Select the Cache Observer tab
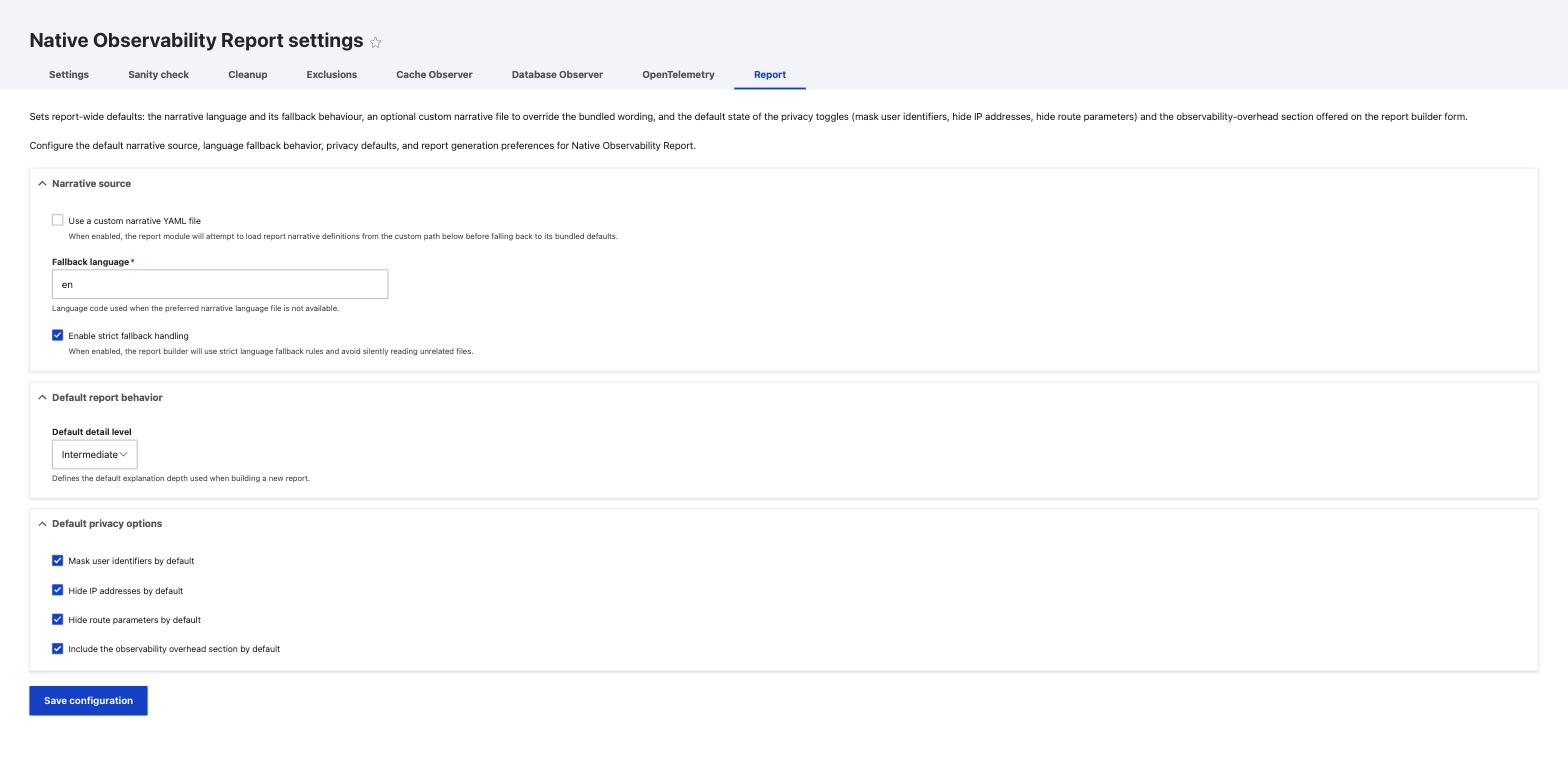The width and height of the screenshot is (1568, 758). click(434, 75)
